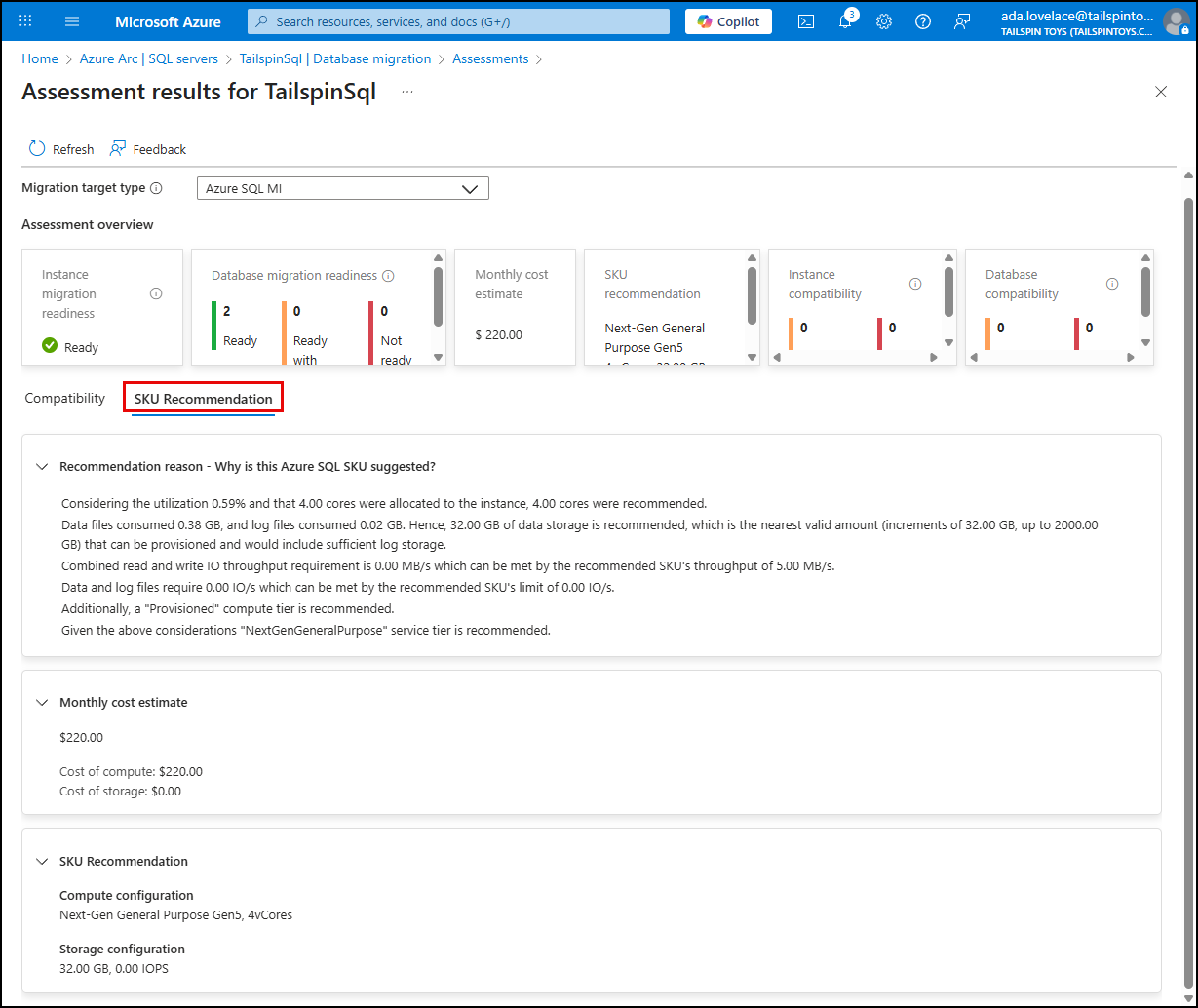Open the Azure services app launcher grid

[25, 21]
